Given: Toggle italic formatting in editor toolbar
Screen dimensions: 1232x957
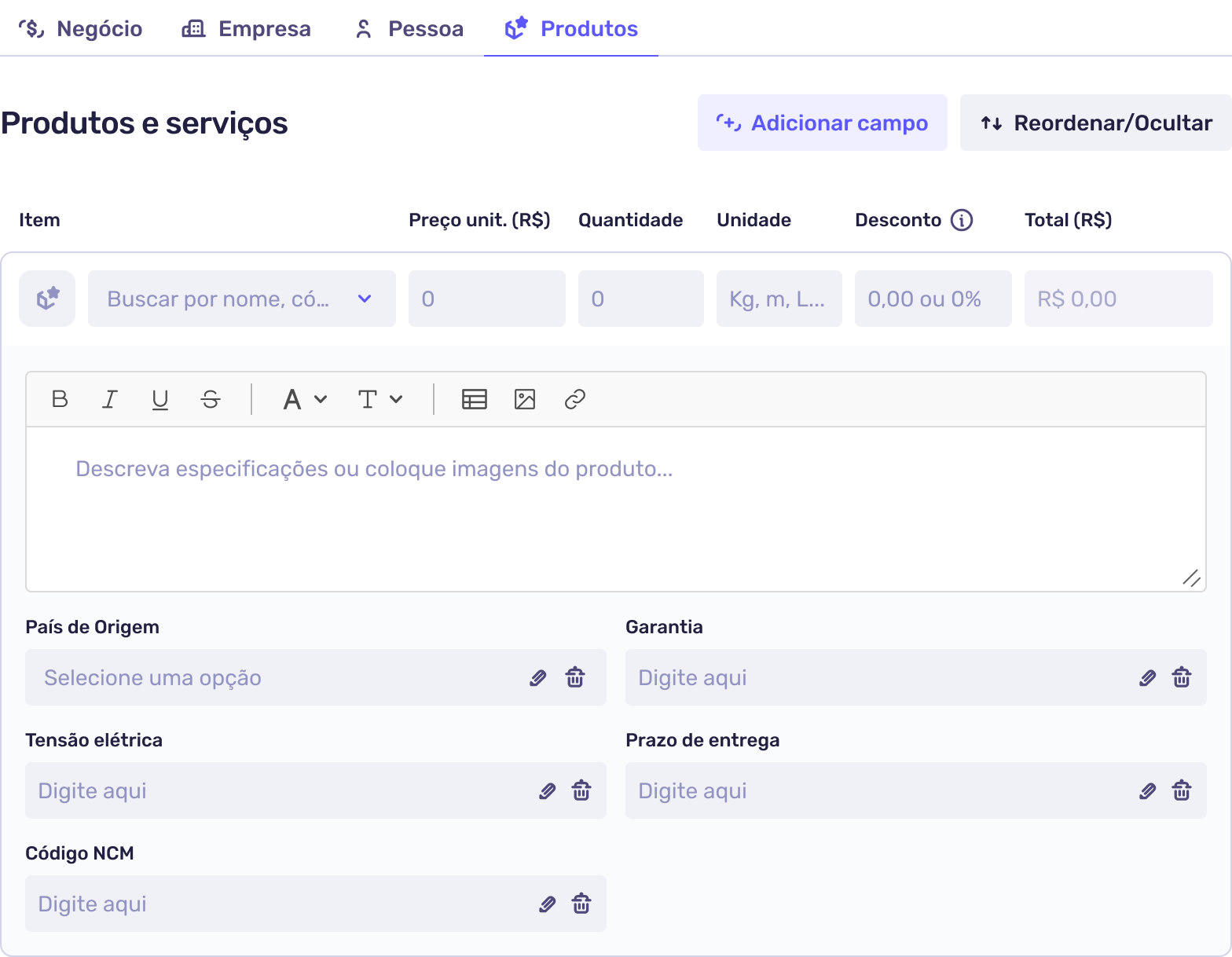Looking at the screenshot, I should pos(110,399).
